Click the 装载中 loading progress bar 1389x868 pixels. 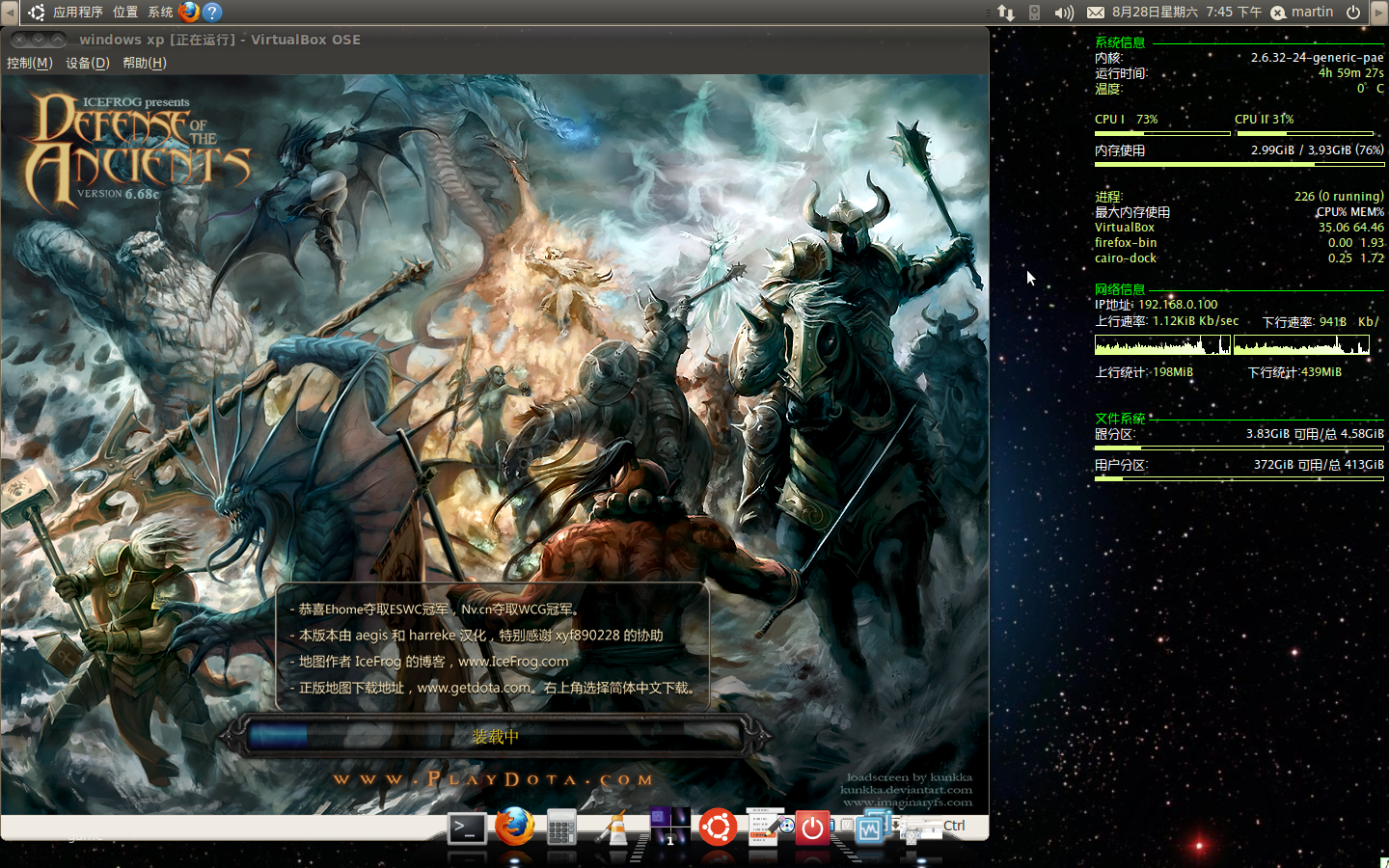[x=495, y=737]
